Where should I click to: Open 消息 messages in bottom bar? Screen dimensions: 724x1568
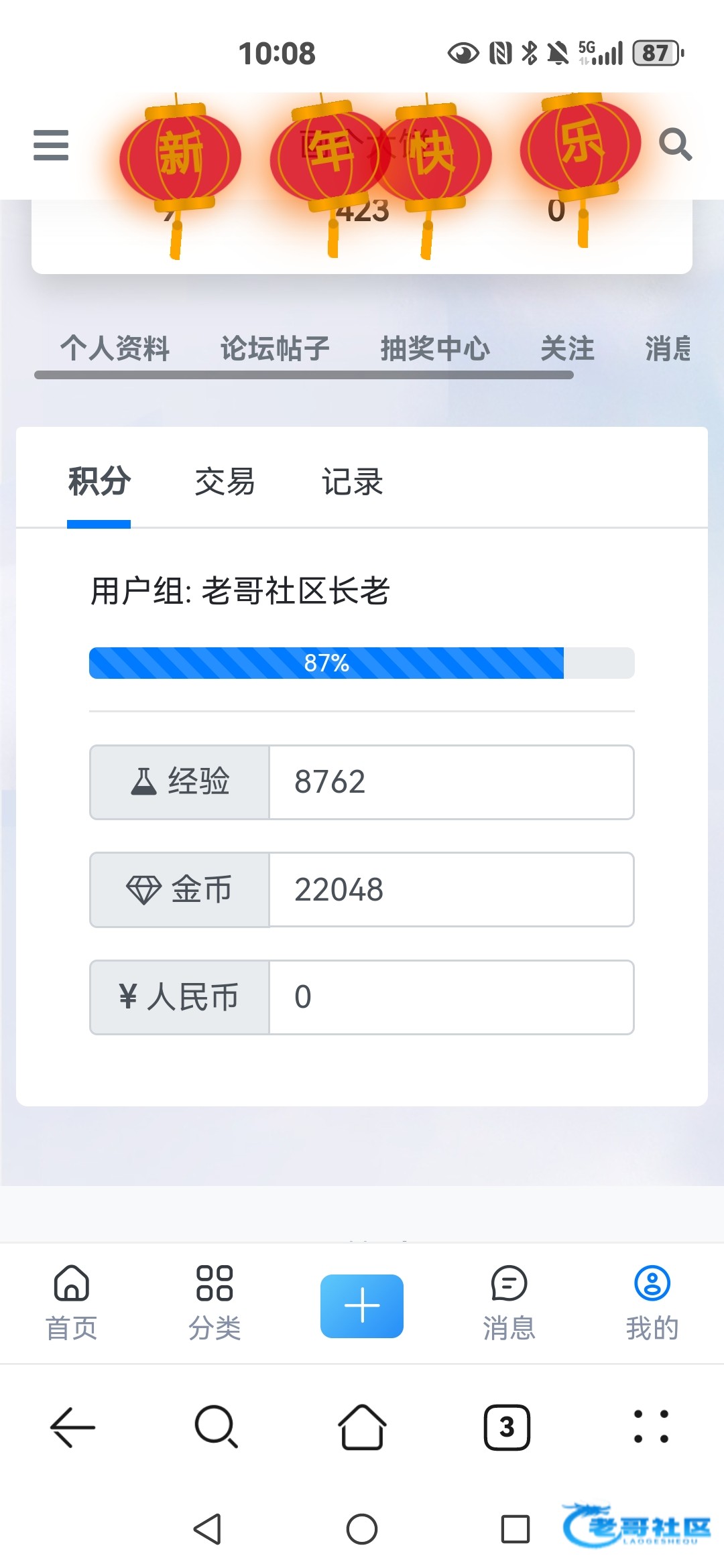click(x=509, y=1303)
